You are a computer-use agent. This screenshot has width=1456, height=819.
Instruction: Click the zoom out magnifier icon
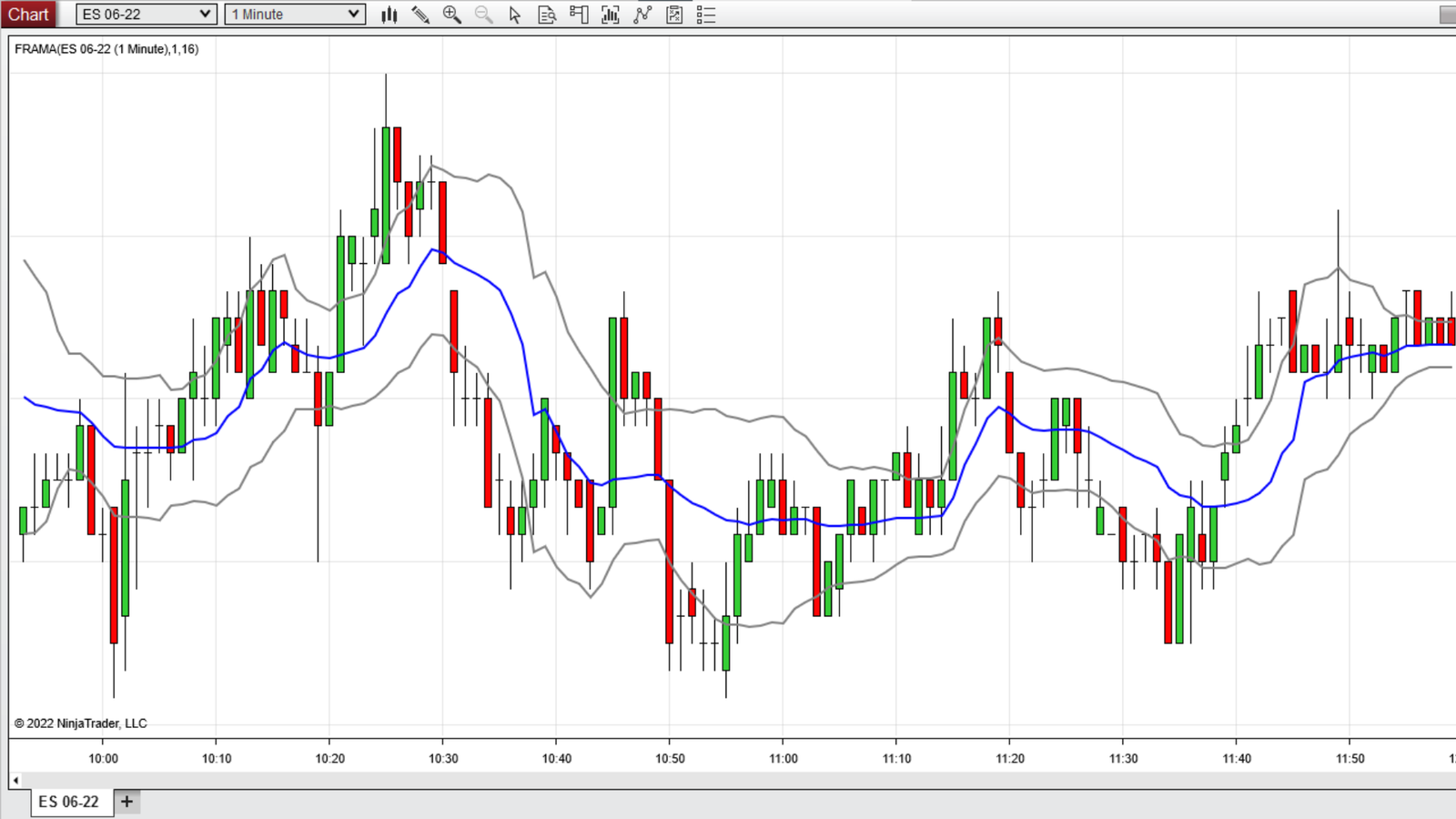tap(483, 15)
